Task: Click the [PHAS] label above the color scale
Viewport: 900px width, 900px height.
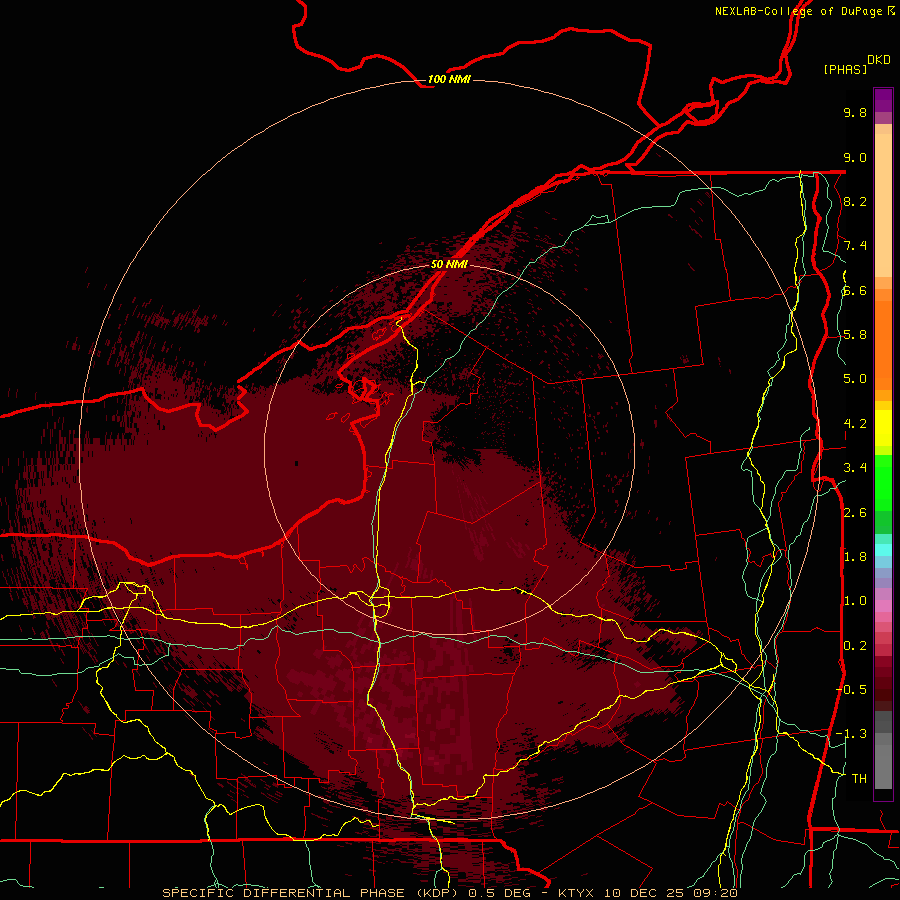Action: coord(845,69)
